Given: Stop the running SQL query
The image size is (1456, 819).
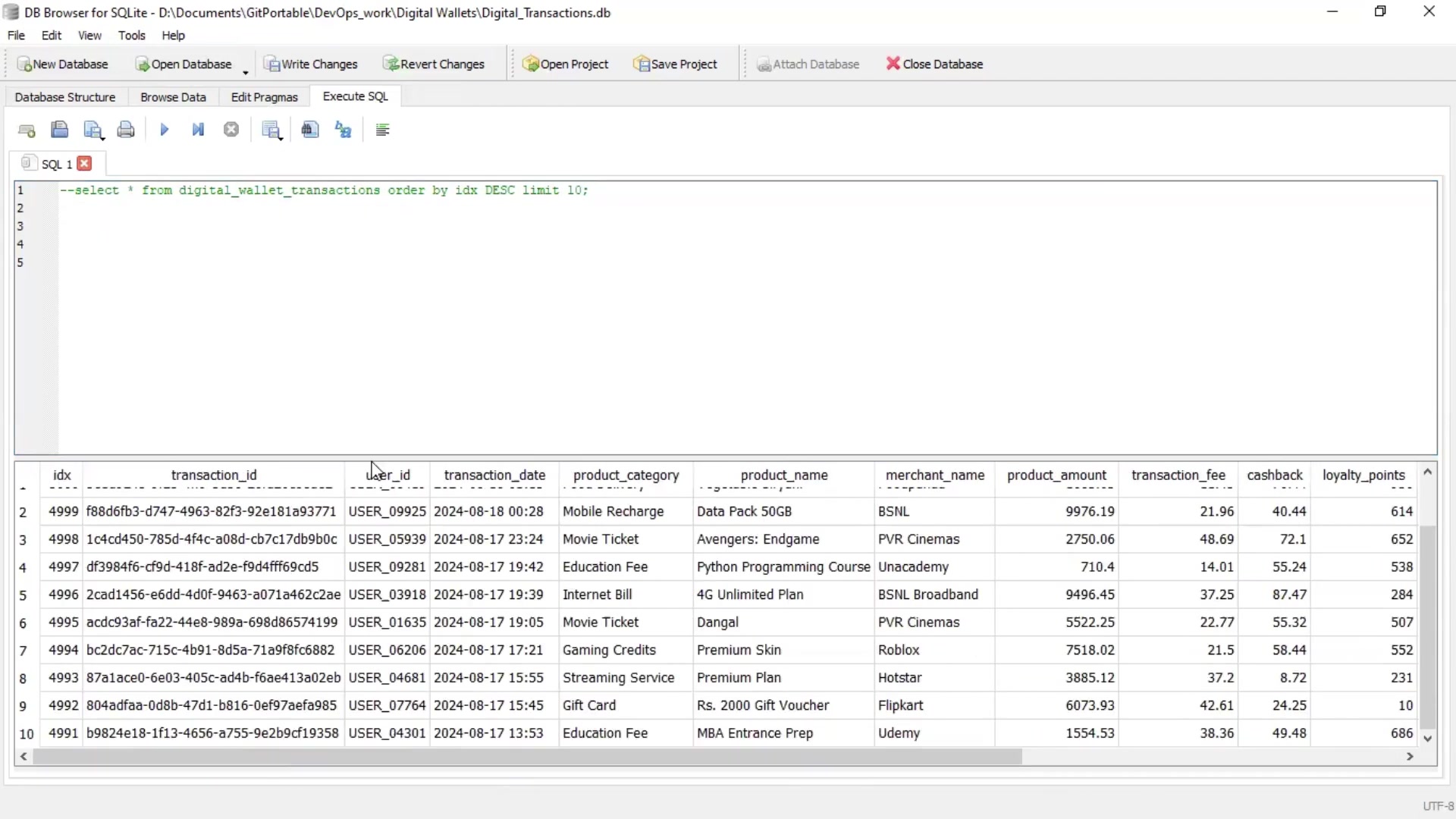Looking at the screenshot, I should [x=231, y=130].
